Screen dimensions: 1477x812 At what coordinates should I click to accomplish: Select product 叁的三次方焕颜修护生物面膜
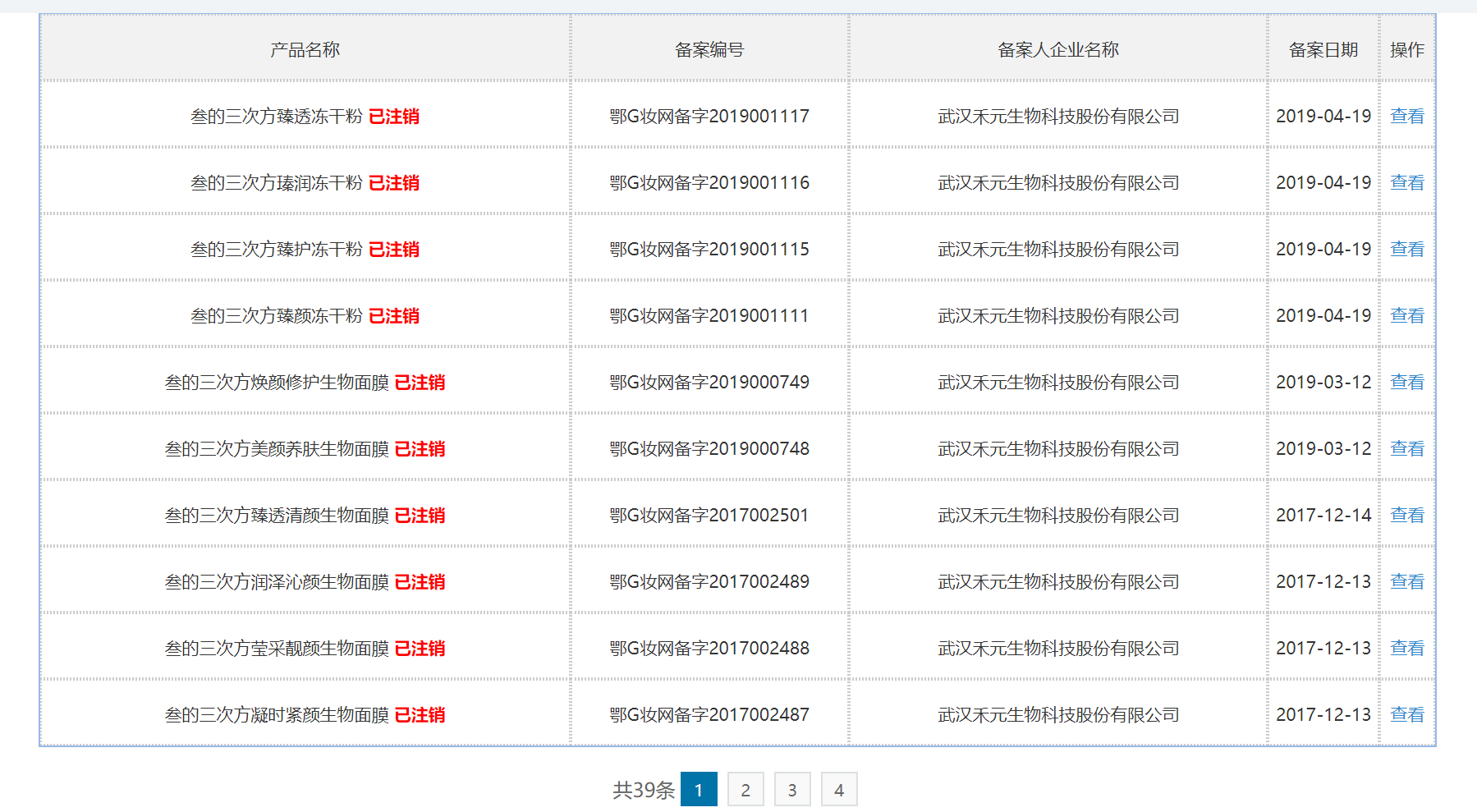coord(277,382)
